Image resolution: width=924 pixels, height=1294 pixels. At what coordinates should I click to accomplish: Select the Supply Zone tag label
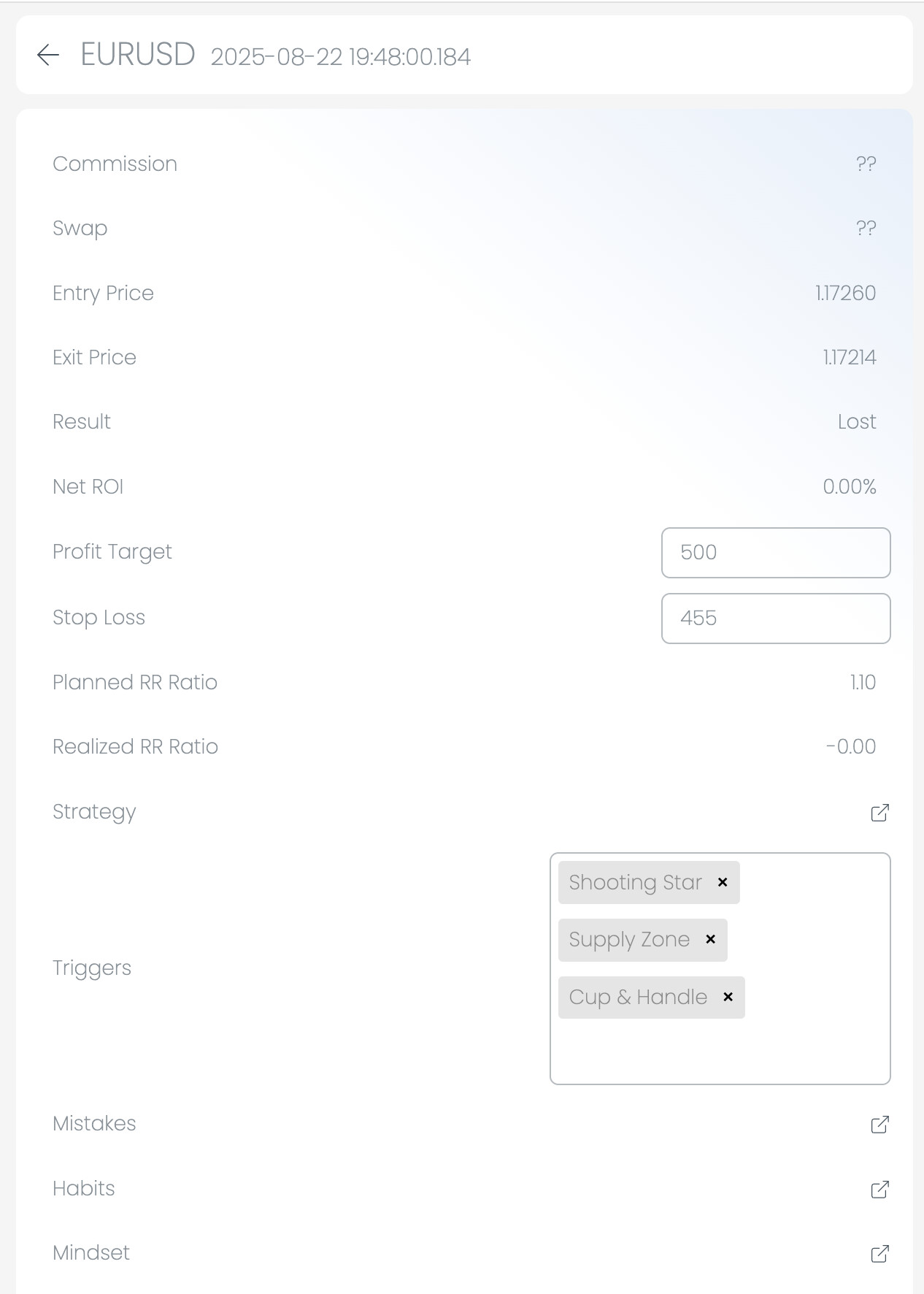[629, 940]
